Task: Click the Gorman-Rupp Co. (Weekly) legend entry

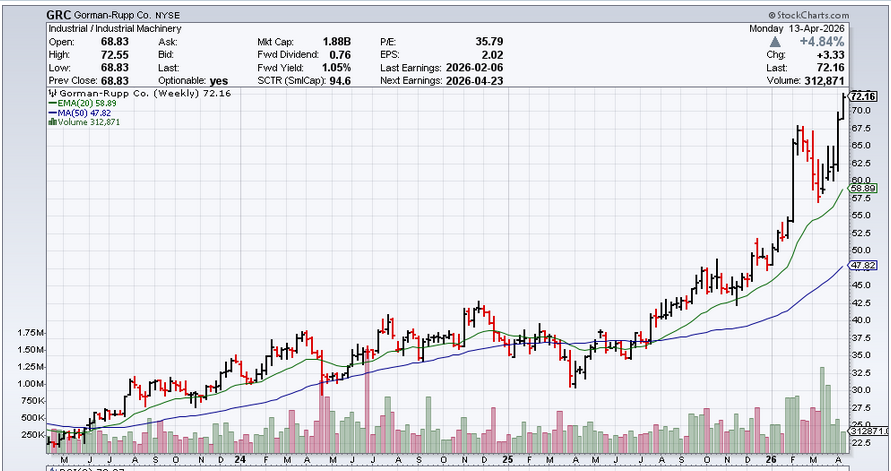Action: [x=145, y=93]
